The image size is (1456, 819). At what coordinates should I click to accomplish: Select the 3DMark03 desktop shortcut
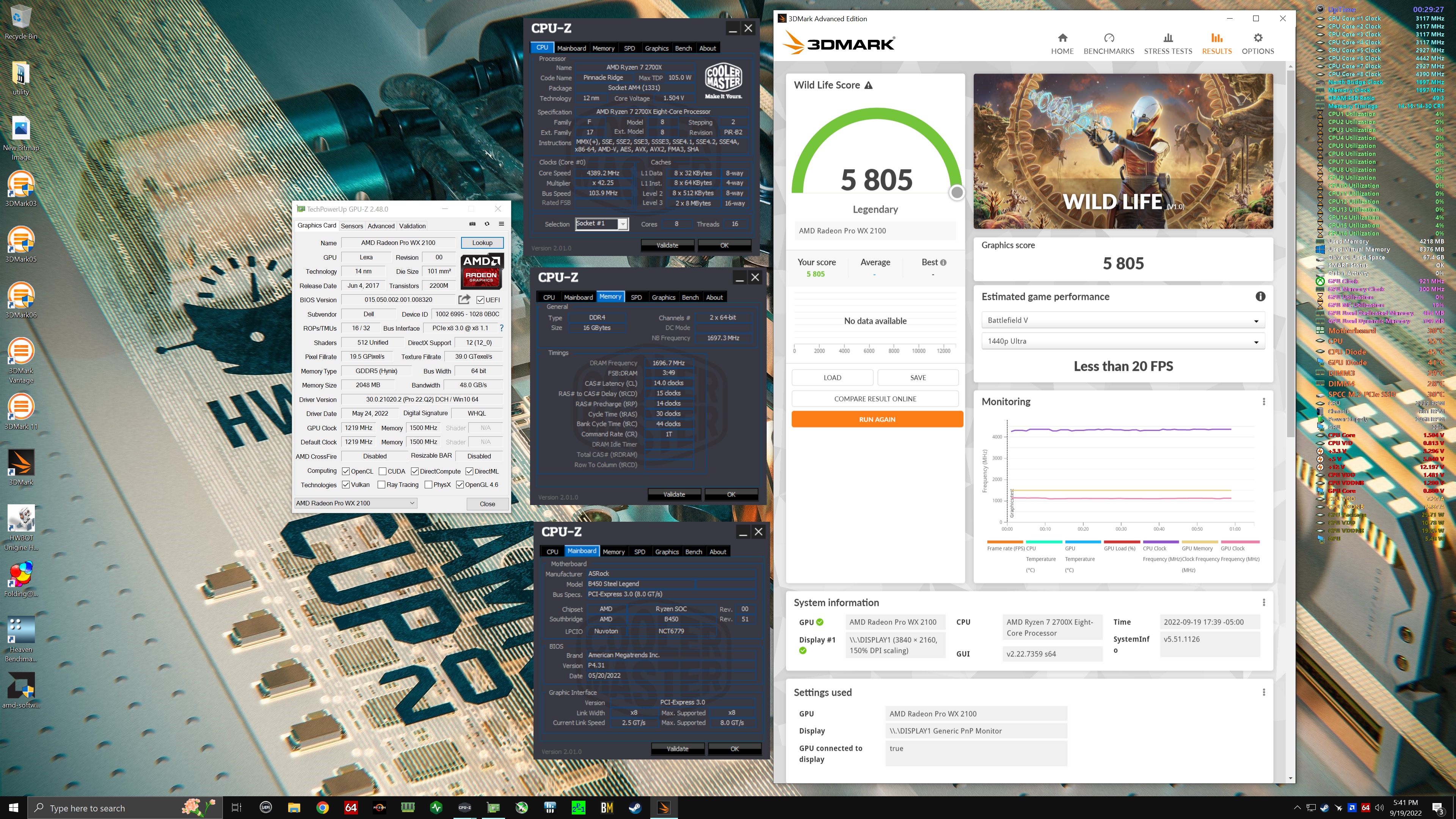[21, 189]
